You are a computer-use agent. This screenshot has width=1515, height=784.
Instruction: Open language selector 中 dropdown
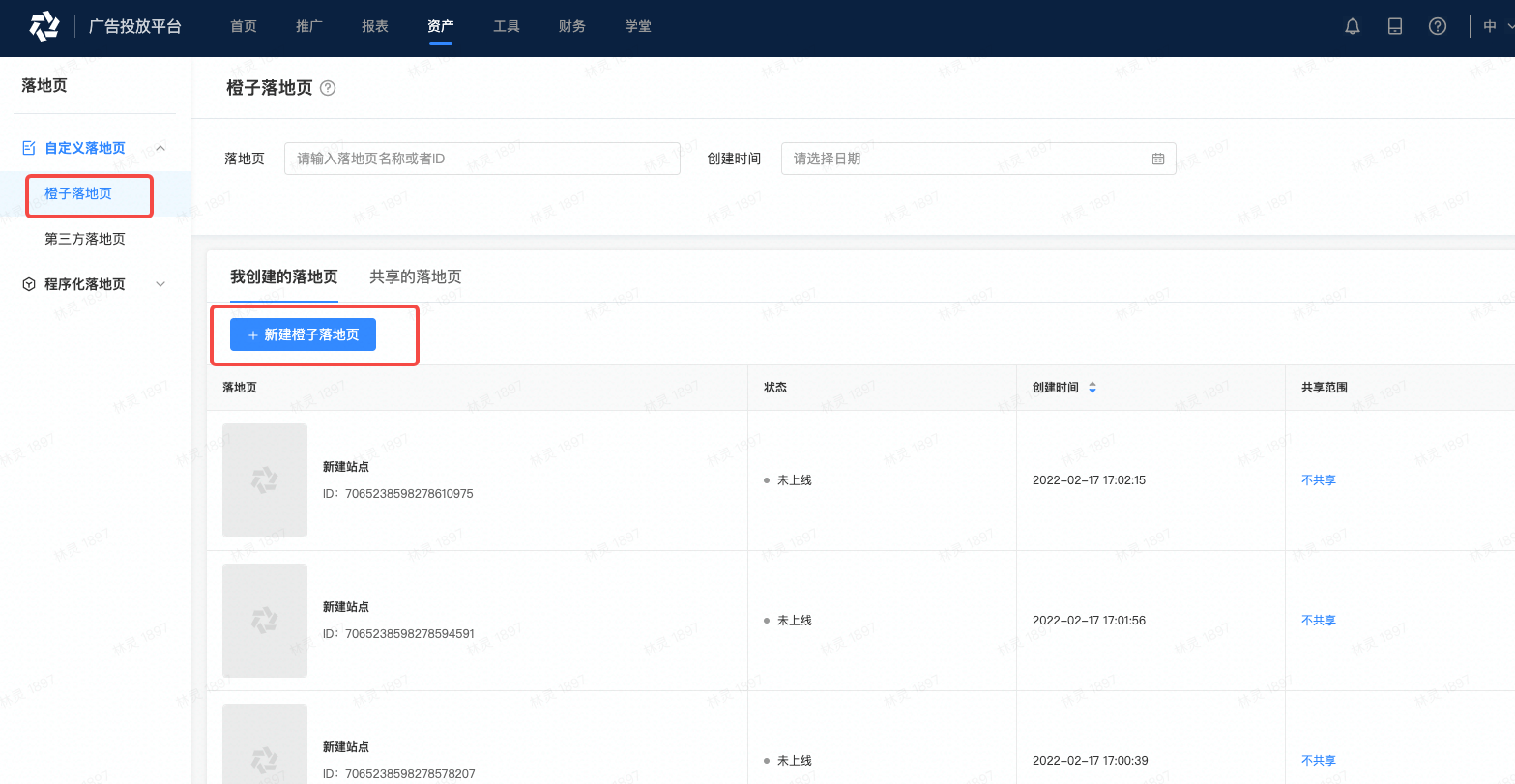click(1499, 27)
